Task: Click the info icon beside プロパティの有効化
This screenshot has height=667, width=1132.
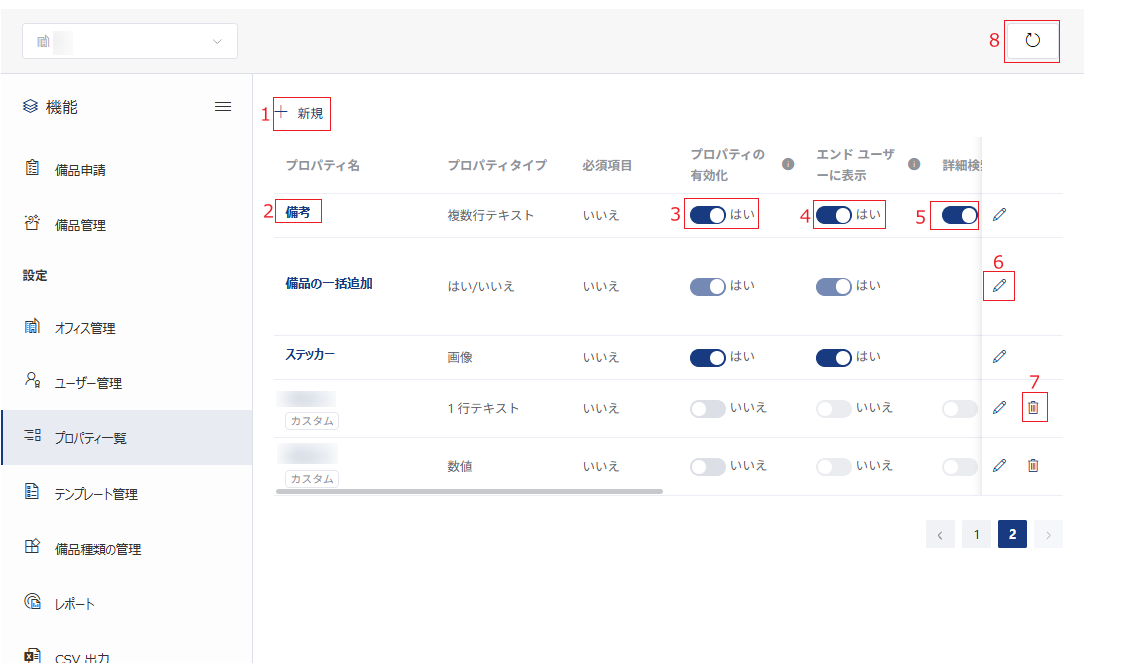Action: tap(788, 165)
